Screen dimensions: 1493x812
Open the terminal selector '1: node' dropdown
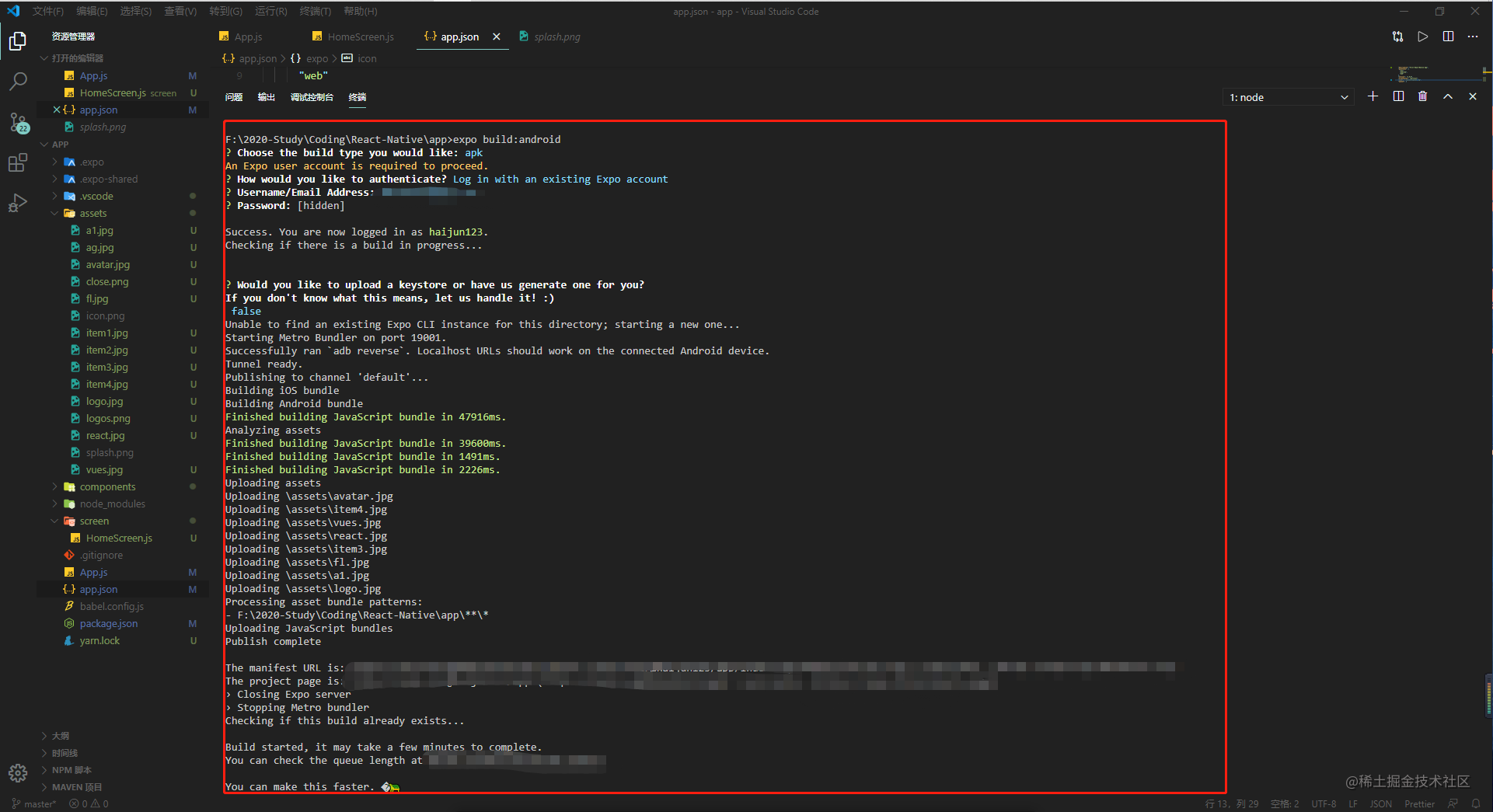pos(1289,97)
